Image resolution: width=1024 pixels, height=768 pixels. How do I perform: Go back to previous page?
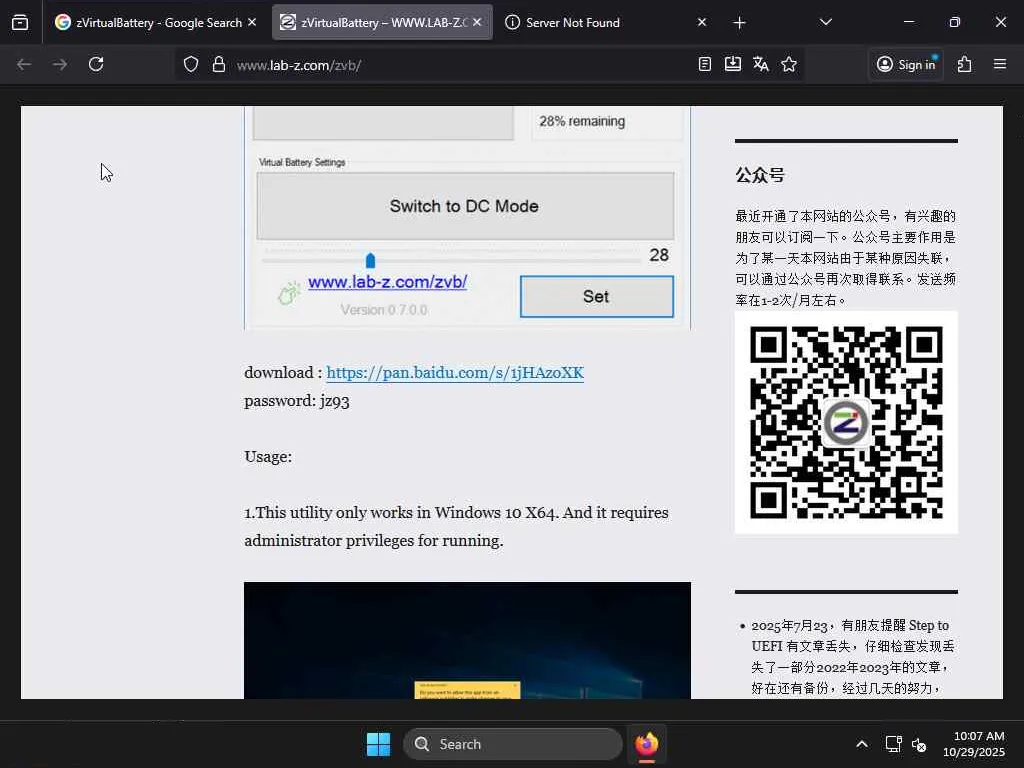(x=24, y=65)
